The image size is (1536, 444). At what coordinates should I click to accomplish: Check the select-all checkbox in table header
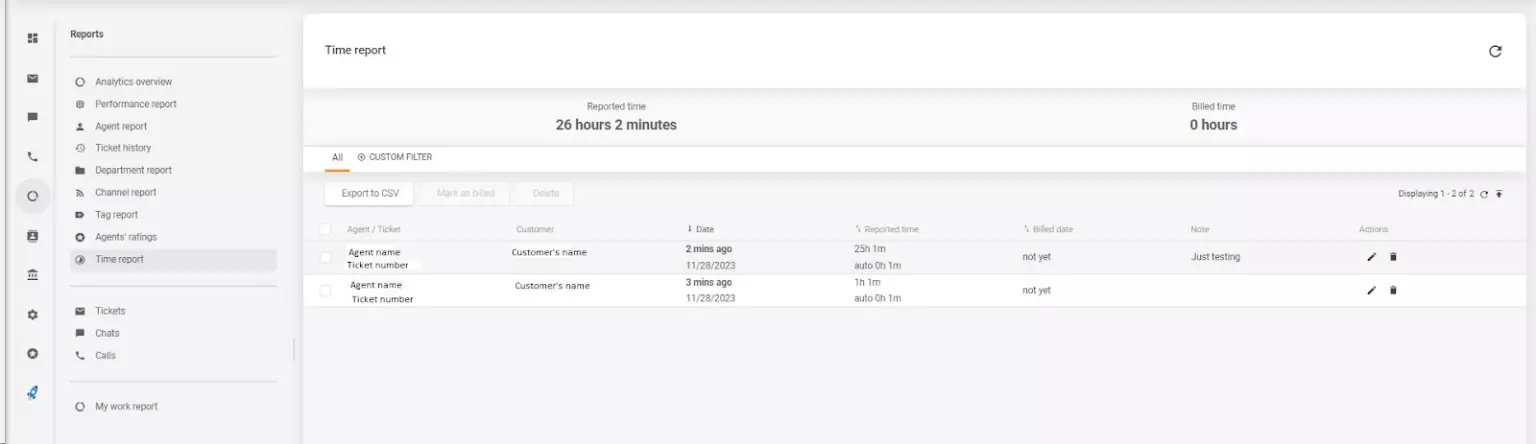pyautogui.click(x=325, y=229)
